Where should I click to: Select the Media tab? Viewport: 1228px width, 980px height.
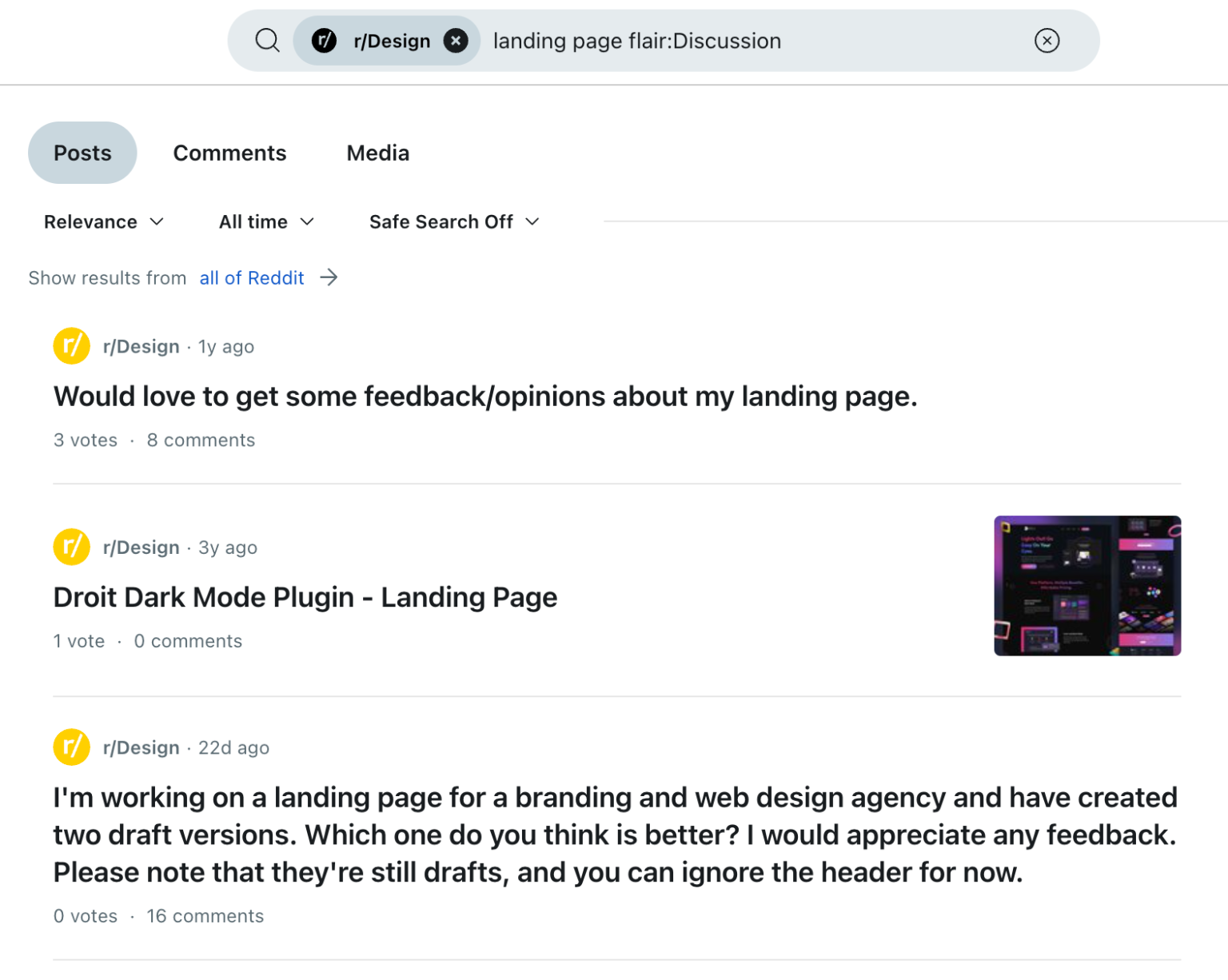pos(377,153)
